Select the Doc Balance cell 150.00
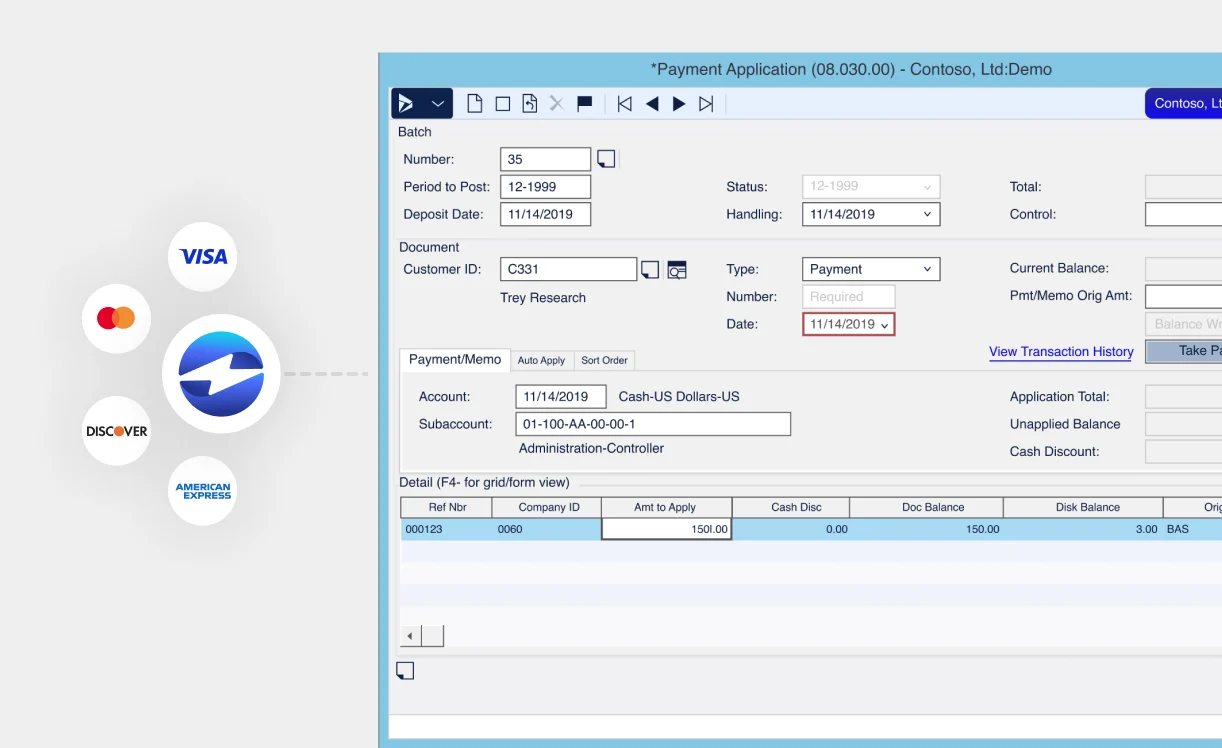1222x748 pixels. coord(927,529)
